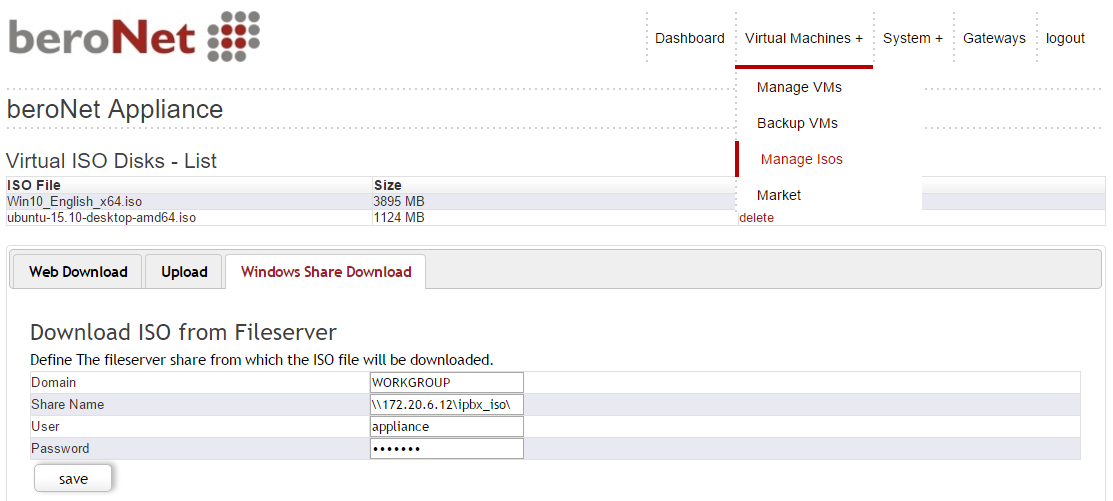
Task: Click the User row label
Action: [x=45, y=426]
